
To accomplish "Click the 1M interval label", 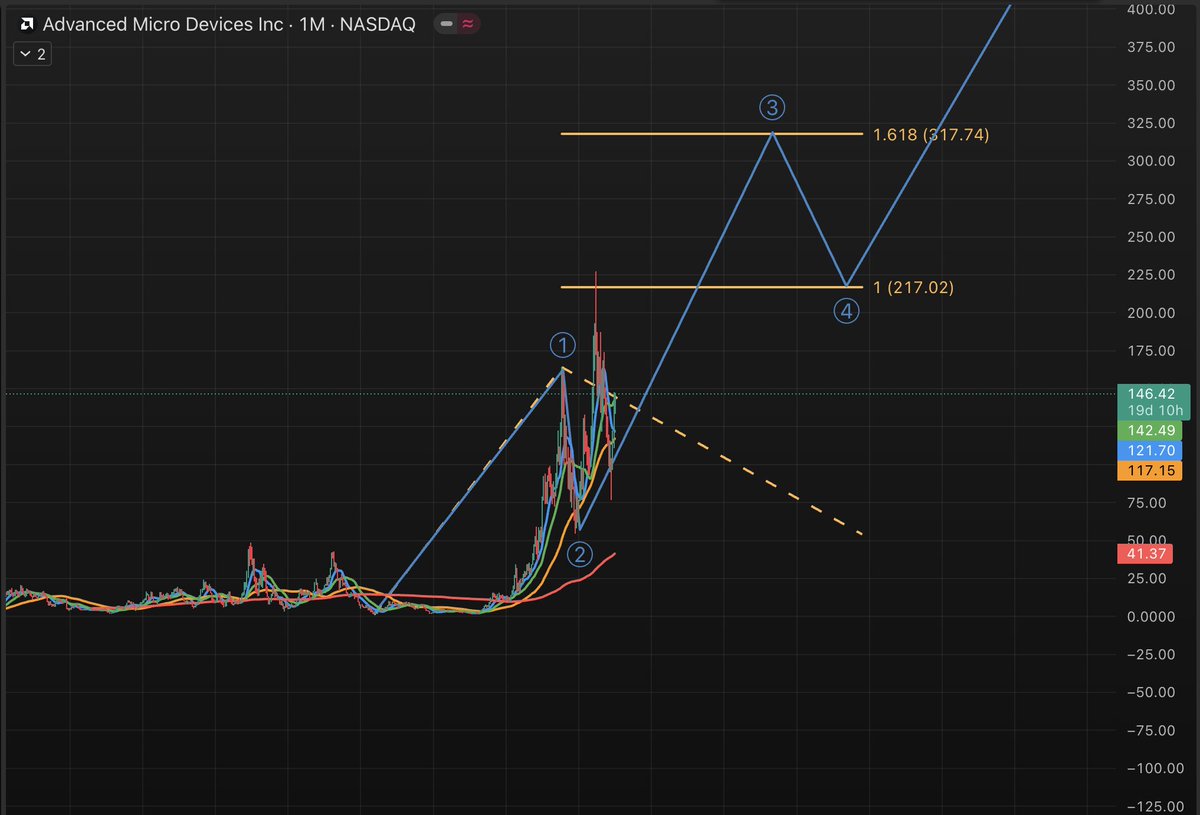I will tap(312, 24).
